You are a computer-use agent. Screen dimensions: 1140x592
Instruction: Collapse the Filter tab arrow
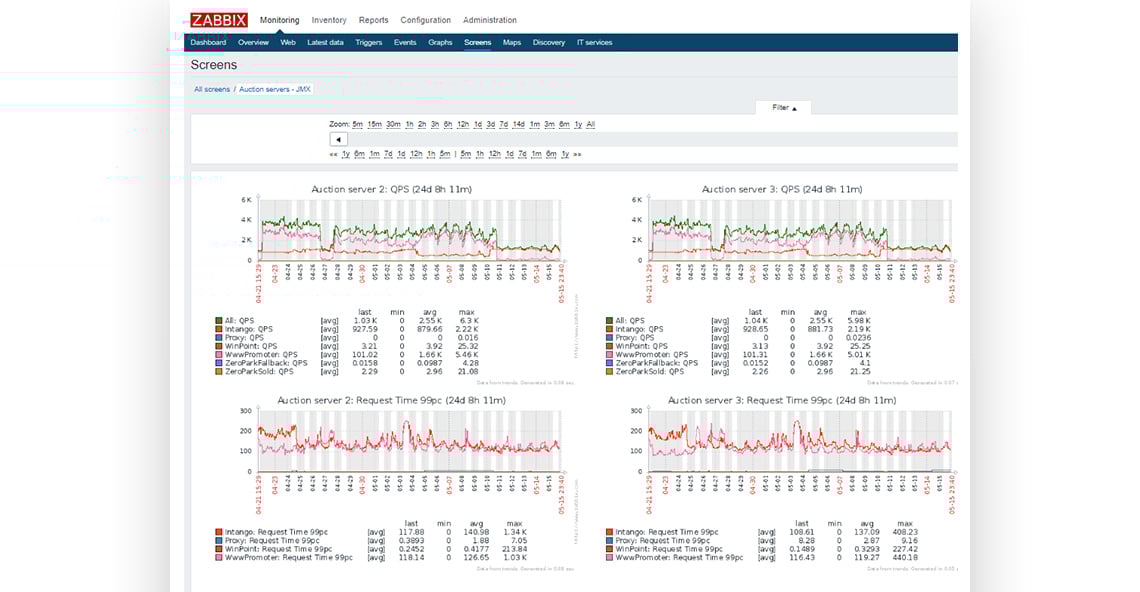(x=794, y=108)
